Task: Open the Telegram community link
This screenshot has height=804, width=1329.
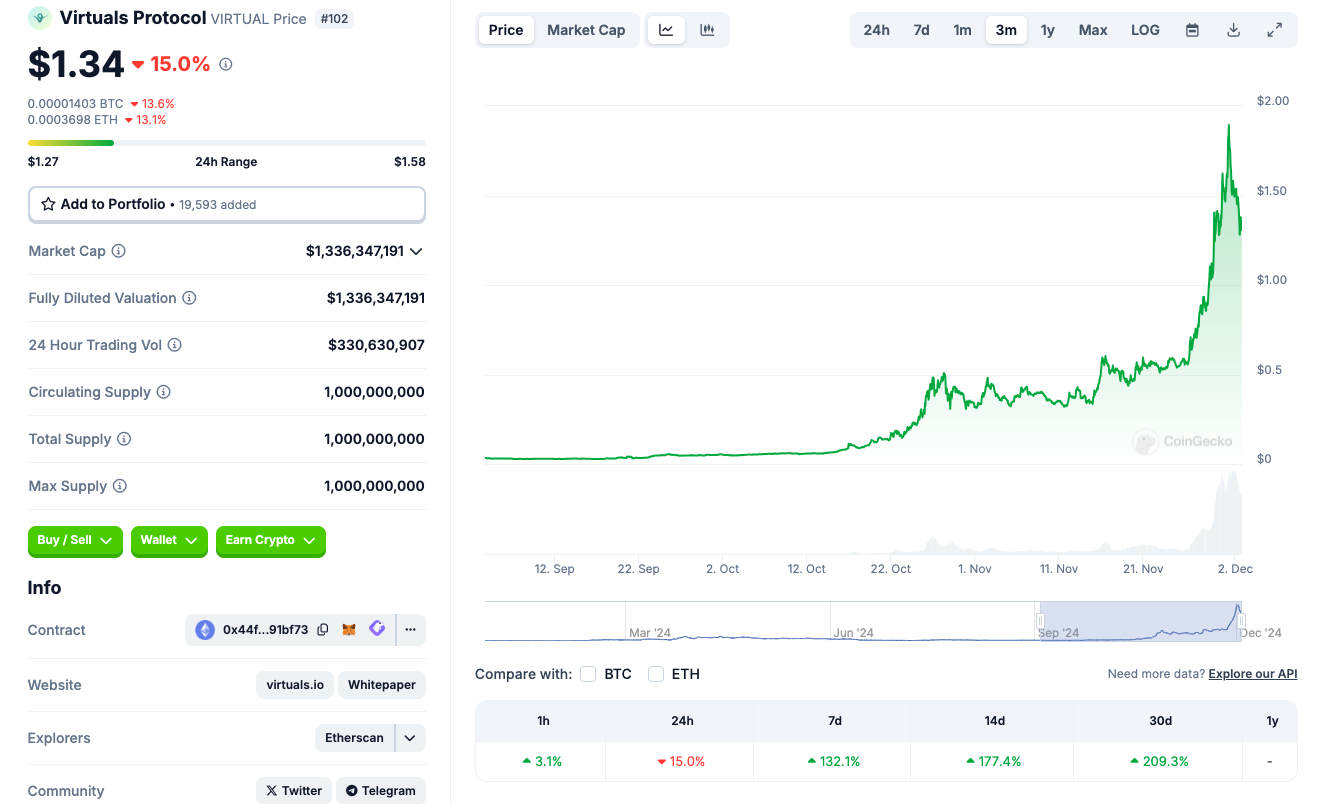Action: pyautogui.click(x=381, y=791)
